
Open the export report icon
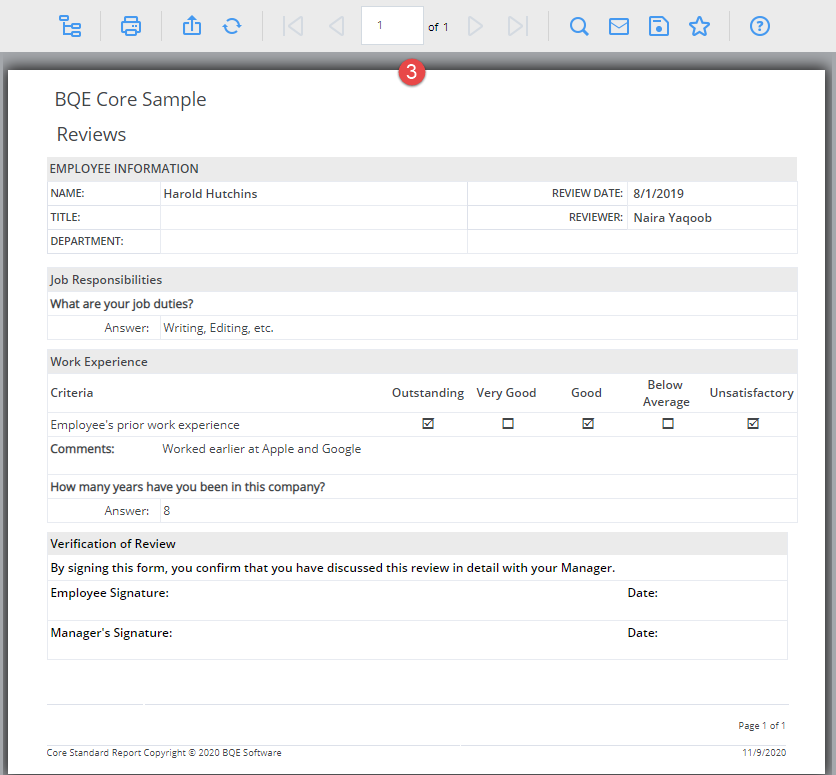(x=192, y=26)
